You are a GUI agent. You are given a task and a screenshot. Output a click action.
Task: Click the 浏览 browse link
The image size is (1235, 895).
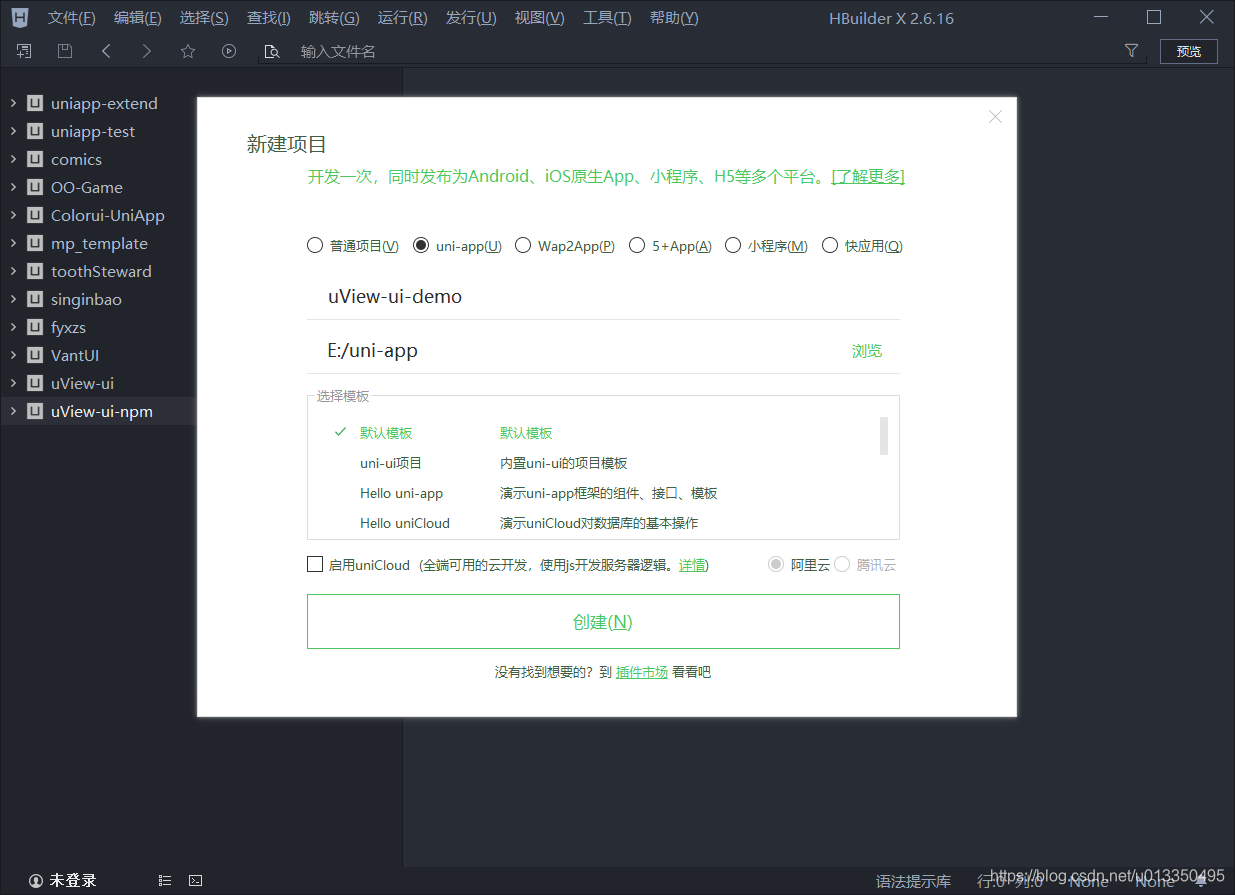[x=867, y=351]
